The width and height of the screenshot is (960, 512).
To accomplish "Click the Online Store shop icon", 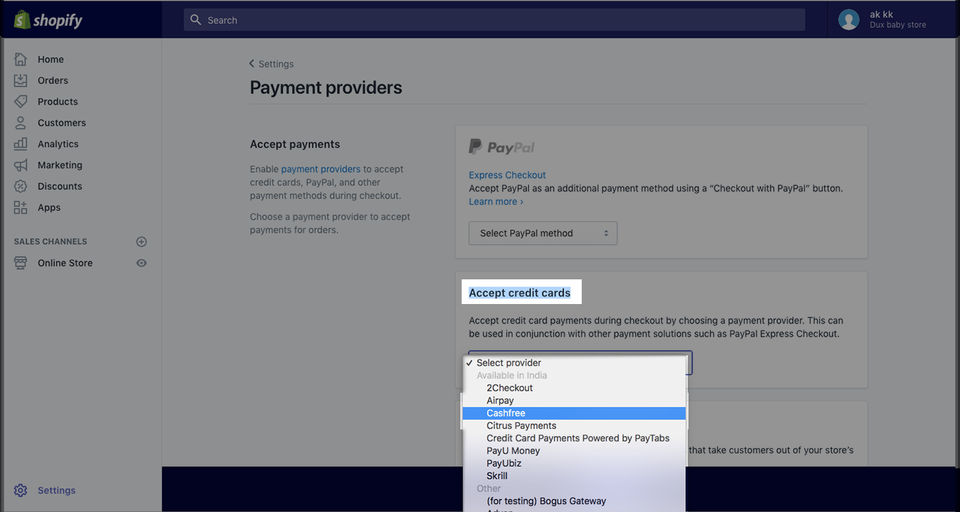I will 21,263.
